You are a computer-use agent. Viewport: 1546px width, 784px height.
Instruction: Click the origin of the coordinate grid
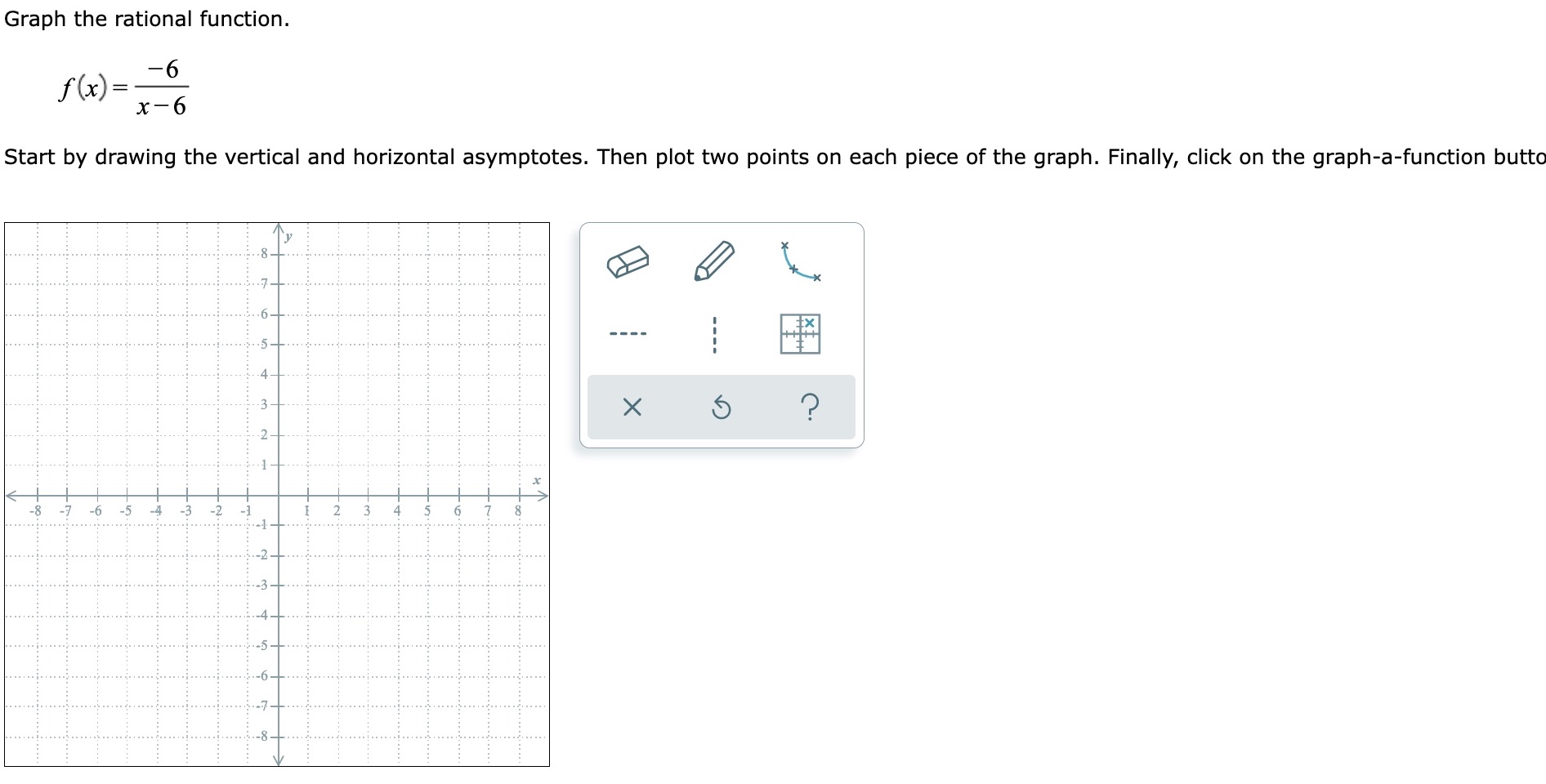(279, 494)
